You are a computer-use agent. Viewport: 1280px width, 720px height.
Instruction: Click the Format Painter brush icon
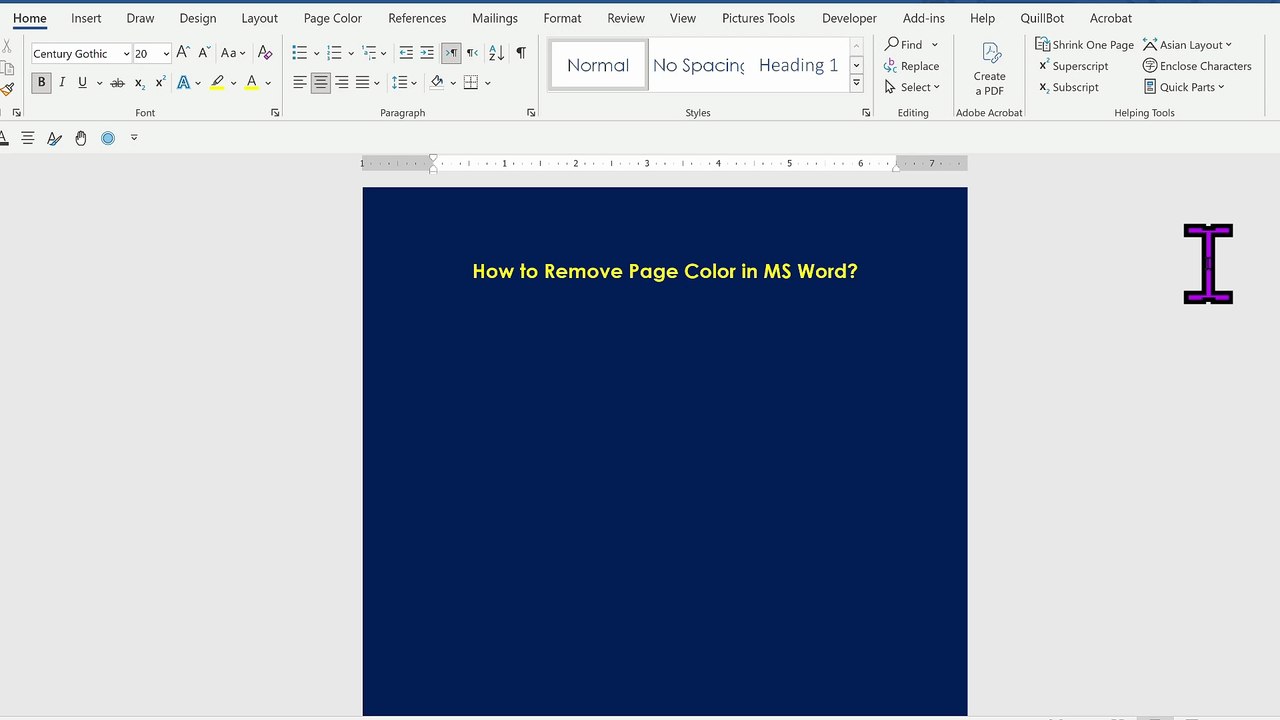(x=7, y=89)
